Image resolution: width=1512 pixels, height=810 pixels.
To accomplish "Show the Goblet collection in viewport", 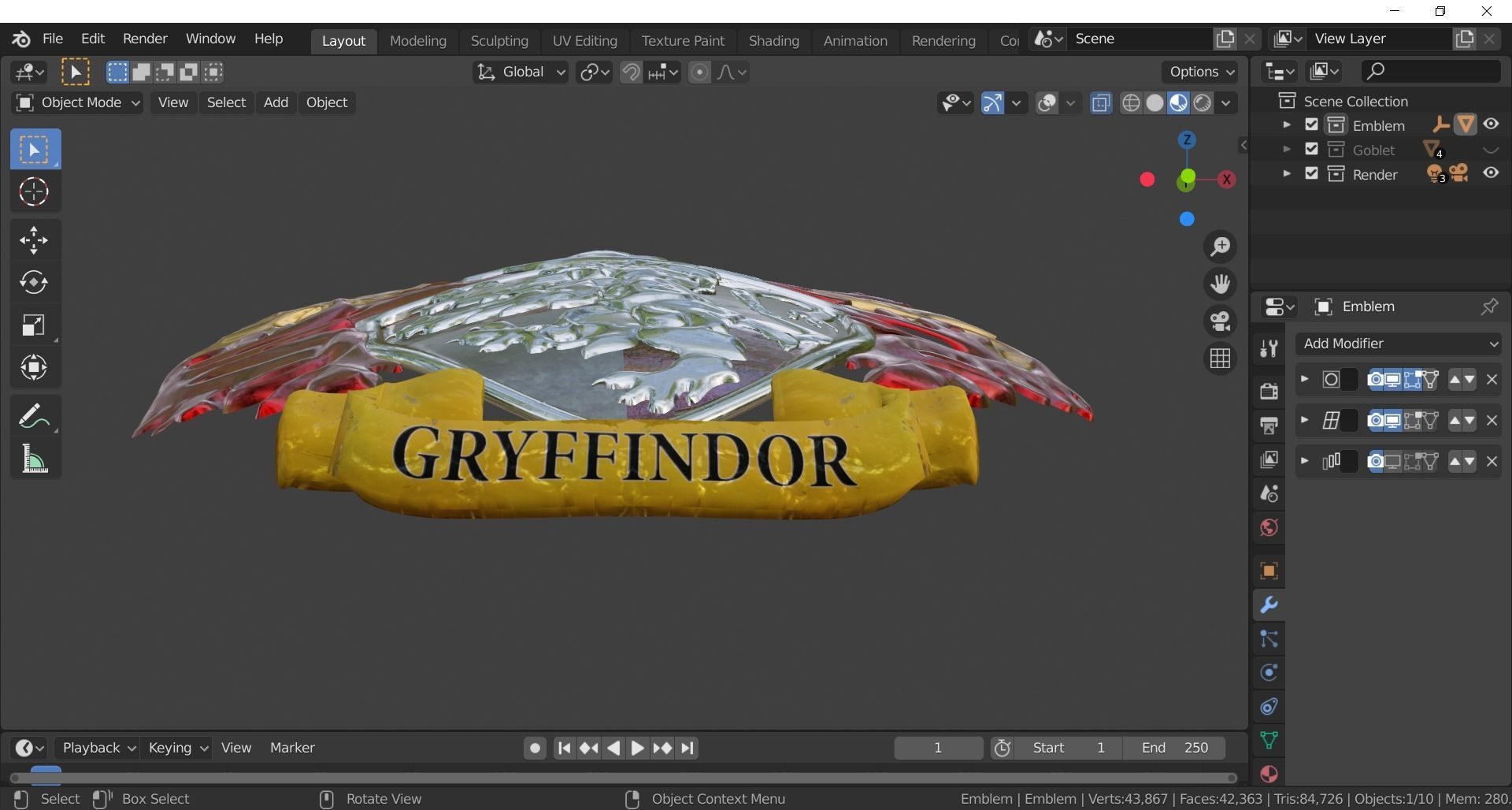I will click(1491, 150).
